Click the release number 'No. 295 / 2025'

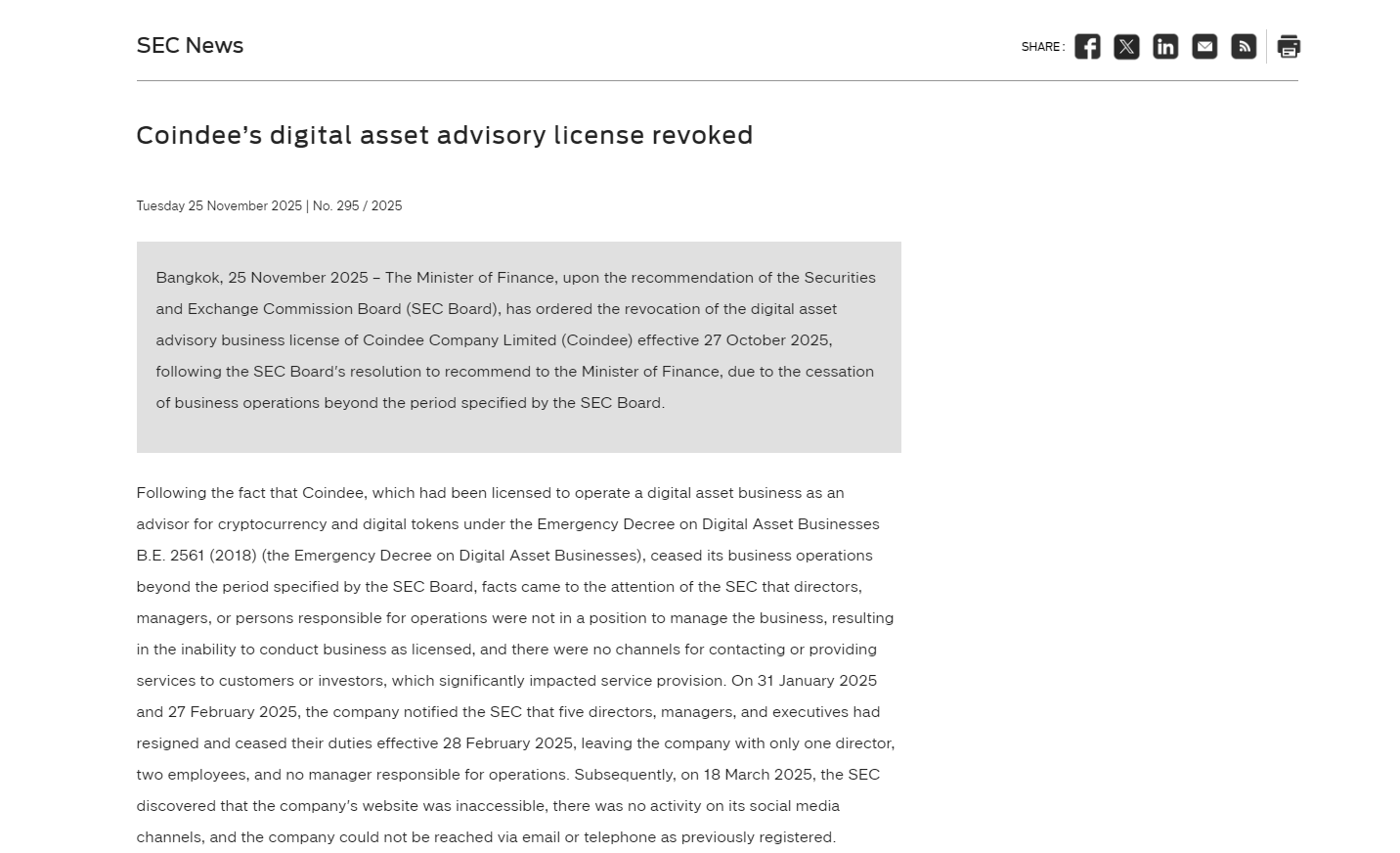[357, 206]
